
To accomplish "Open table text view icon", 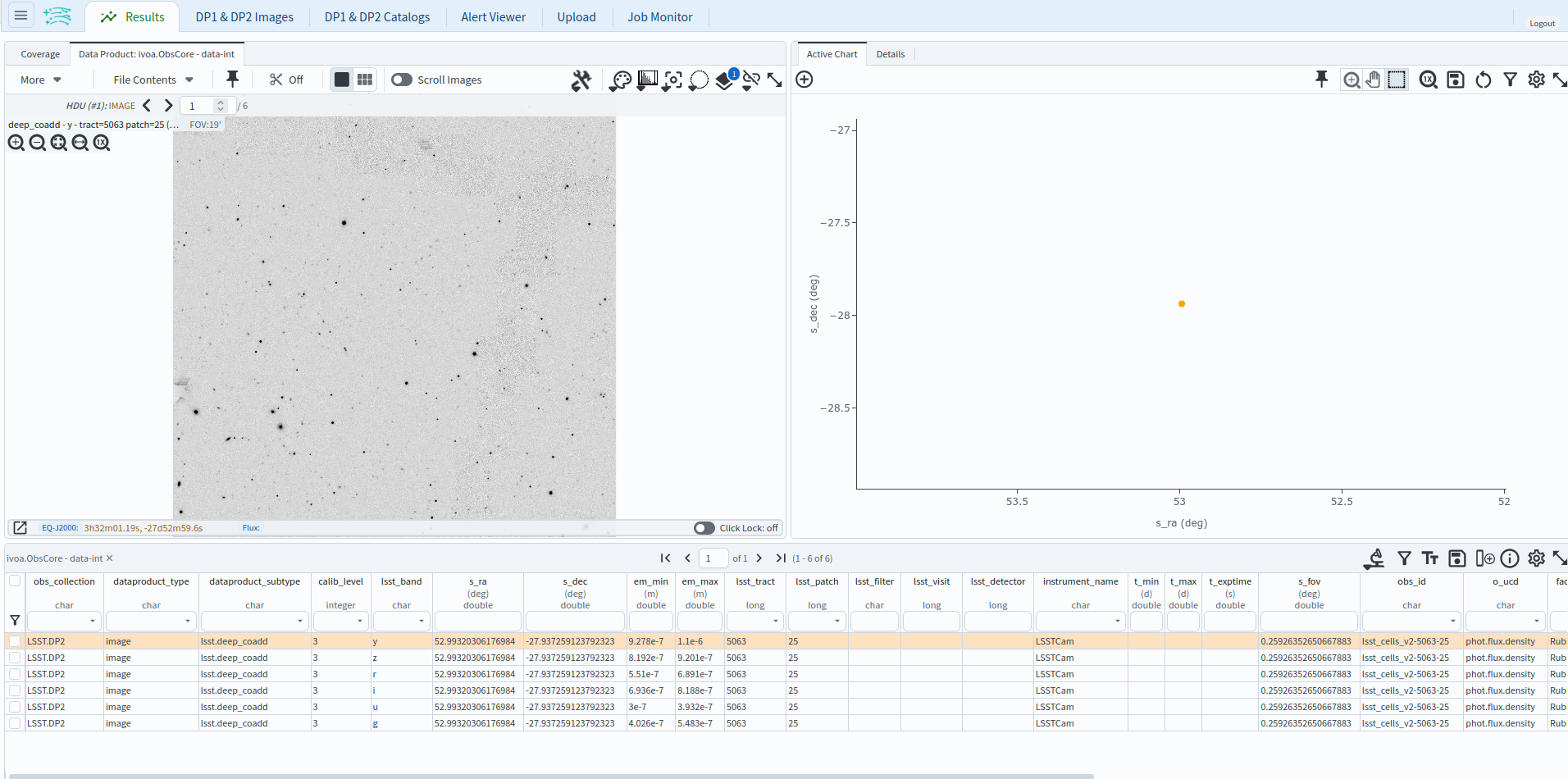I will [x=1430, y=558].
